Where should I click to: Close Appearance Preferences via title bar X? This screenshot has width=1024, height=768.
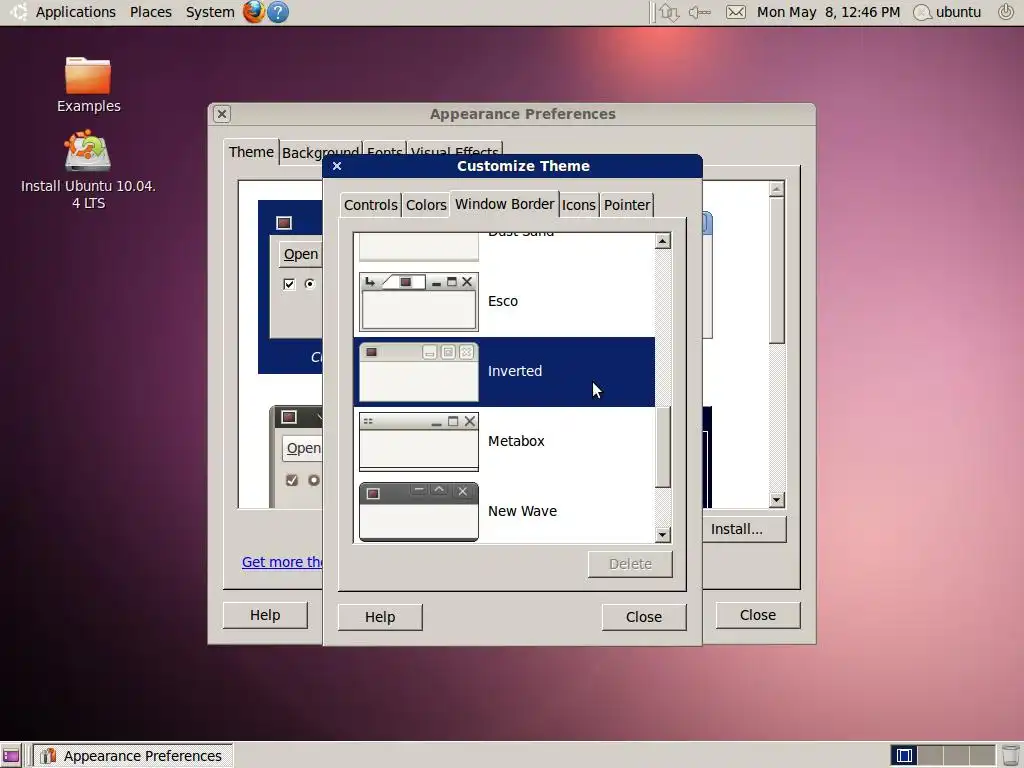point(221,114)
